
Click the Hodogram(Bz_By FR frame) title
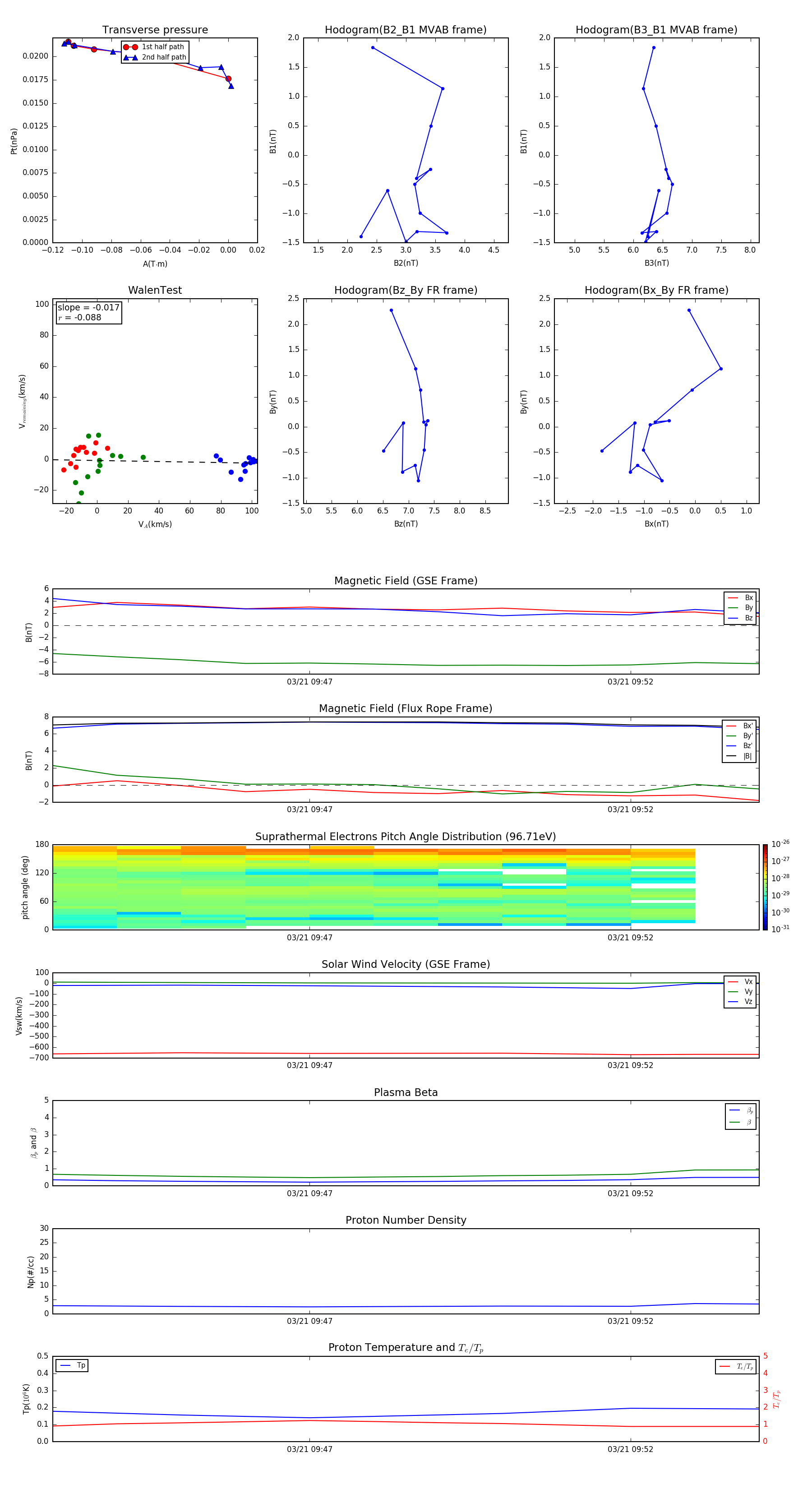[x=406, y=290]
